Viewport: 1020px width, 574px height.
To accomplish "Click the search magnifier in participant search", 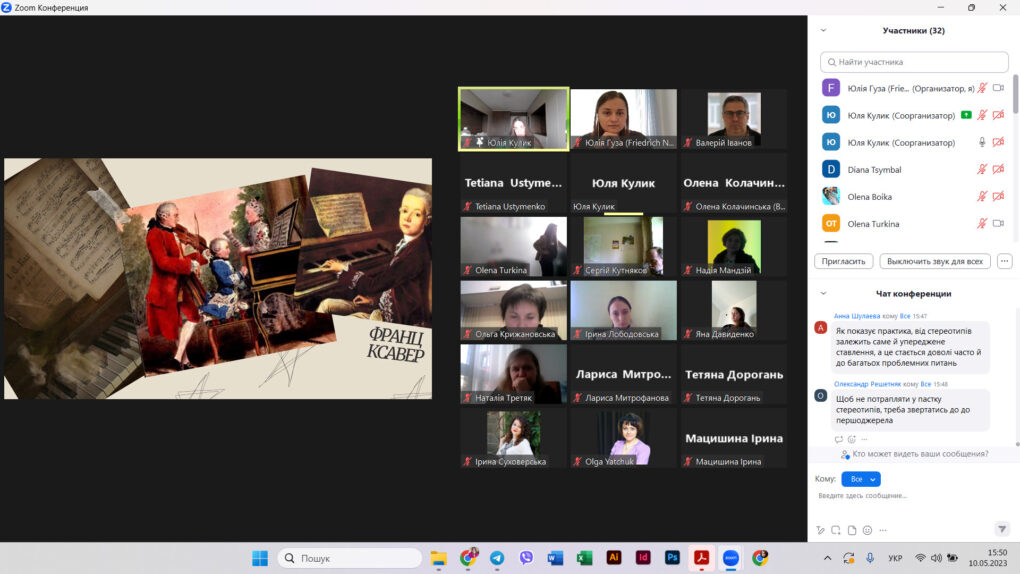I will pyautogui.click(x=832, y=62).
